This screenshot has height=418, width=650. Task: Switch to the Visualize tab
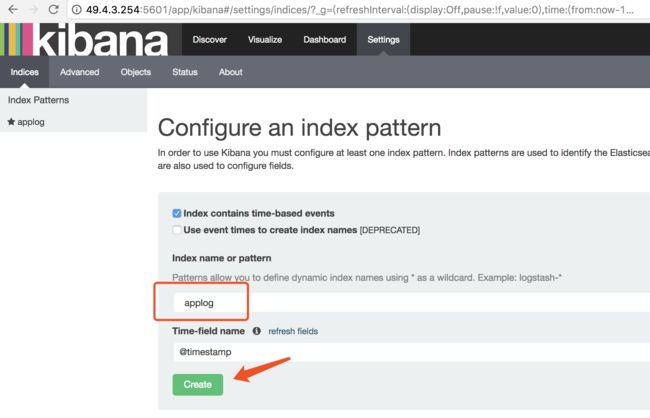coord(265,40)
